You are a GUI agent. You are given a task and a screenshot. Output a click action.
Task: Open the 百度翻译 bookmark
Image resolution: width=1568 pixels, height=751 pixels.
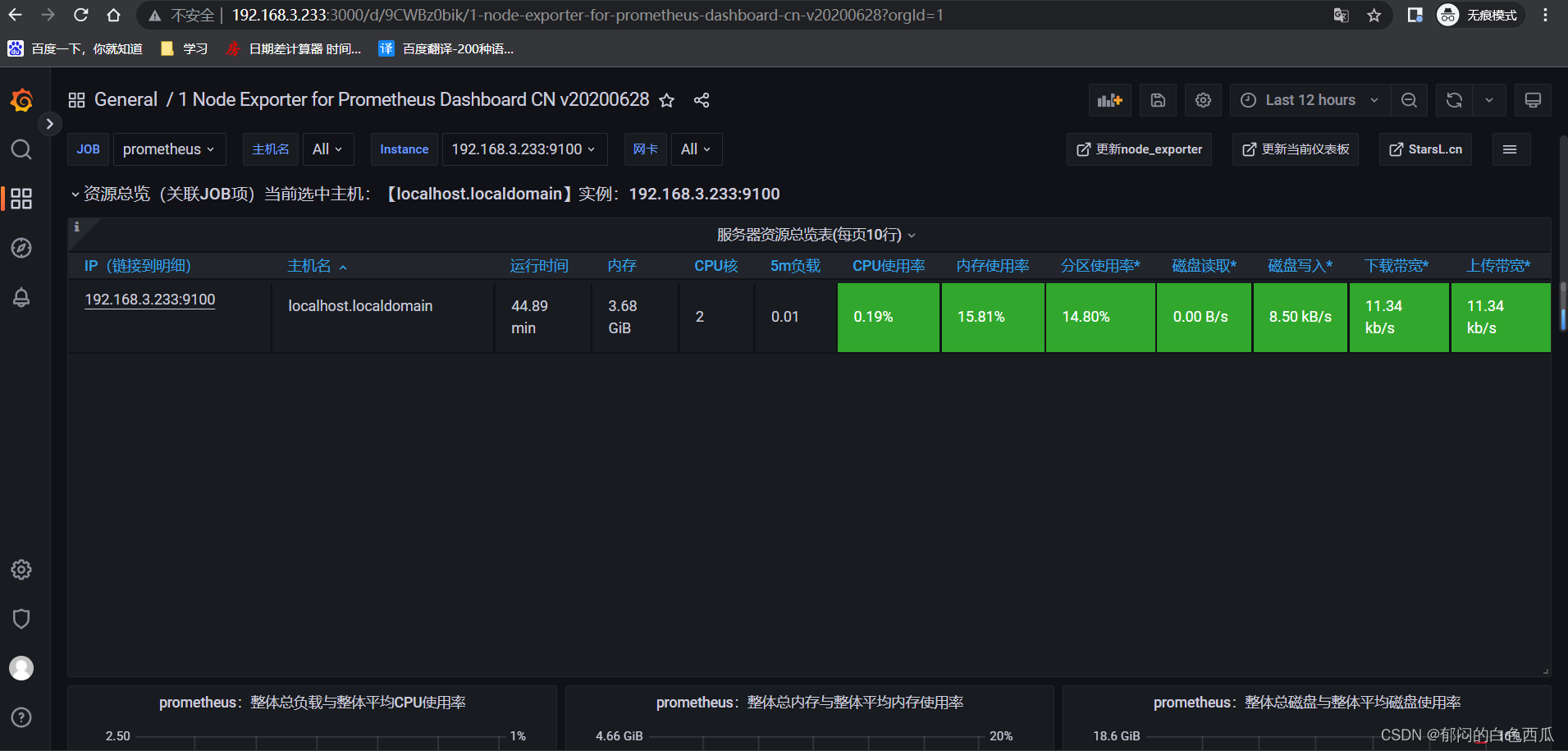(447, 49)
